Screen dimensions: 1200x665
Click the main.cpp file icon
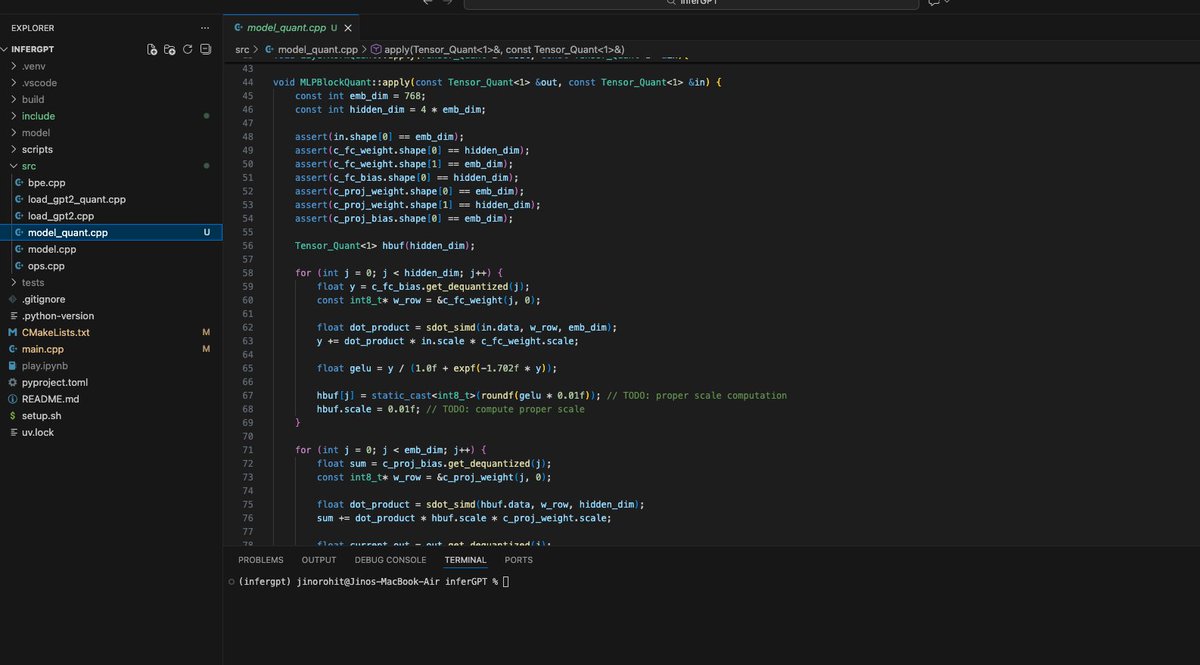coord(12,349)
